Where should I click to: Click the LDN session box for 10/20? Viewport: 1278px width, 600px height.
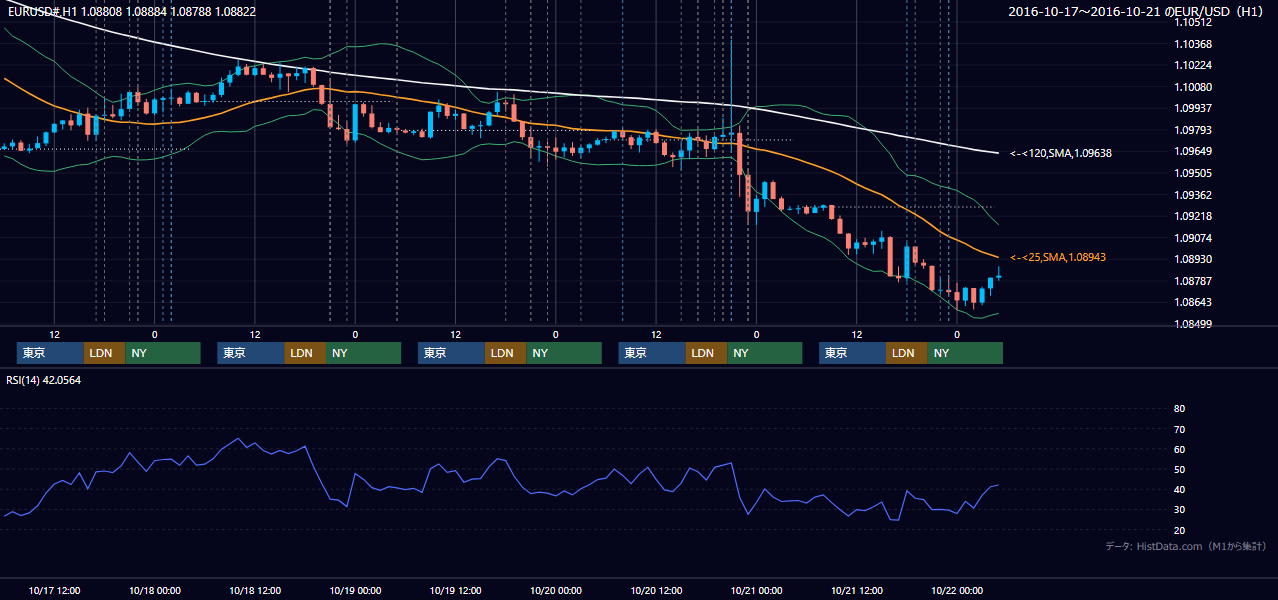[x=706, y=353]
